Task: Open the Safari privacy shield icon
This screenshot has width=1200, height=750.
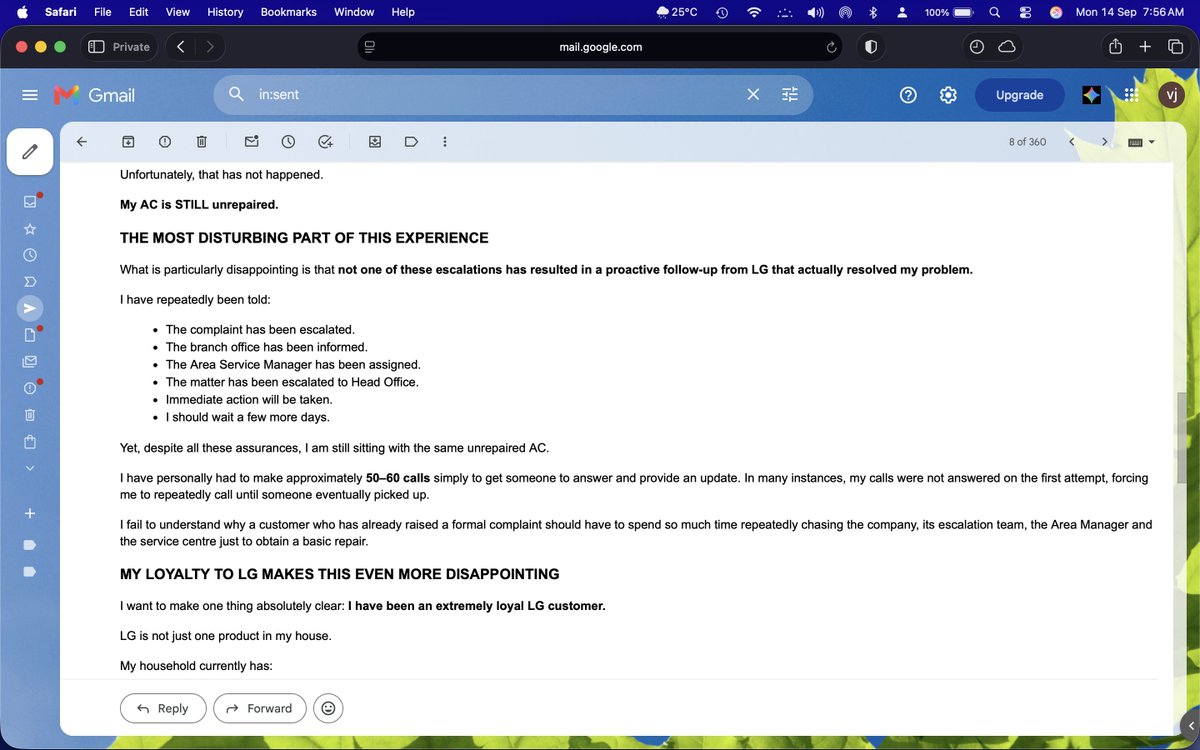Action: 871,46
